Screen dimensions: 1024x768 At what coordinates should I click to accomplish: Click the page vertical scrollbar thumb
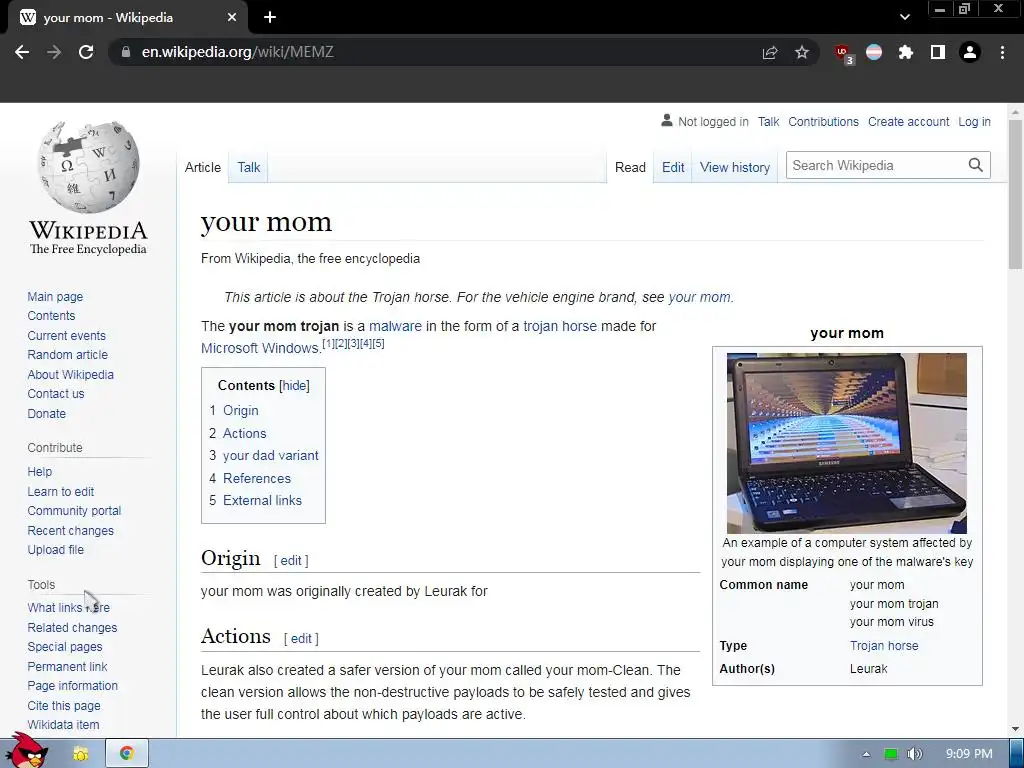1015,194
